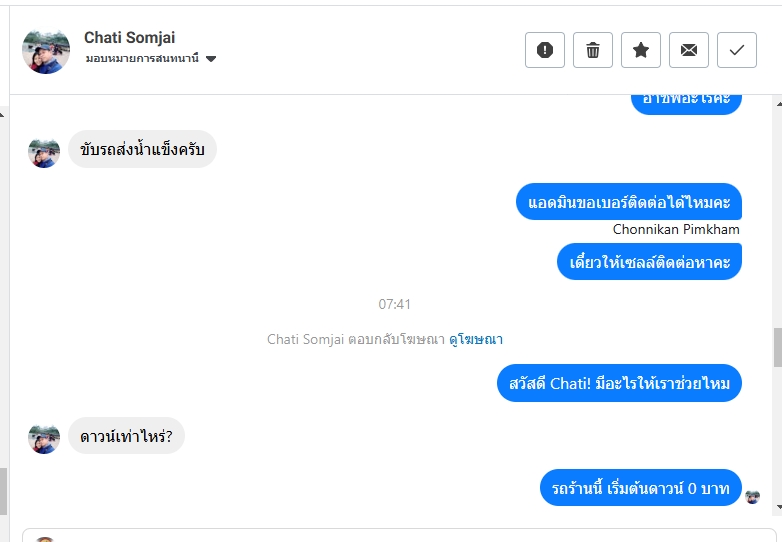Star this conversation as follow-up
Image resolution: width=782 pixels, height=542 pixels.
coord(641,50)
